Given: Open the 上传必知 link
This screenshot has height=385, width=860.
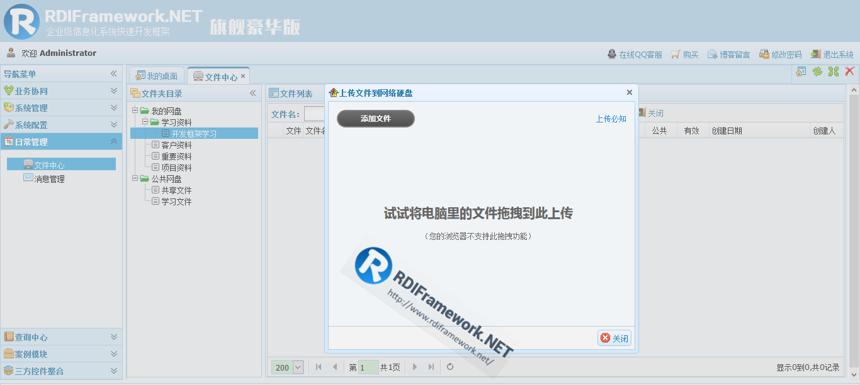Looking at the screenshot, I should pos(611,119).
